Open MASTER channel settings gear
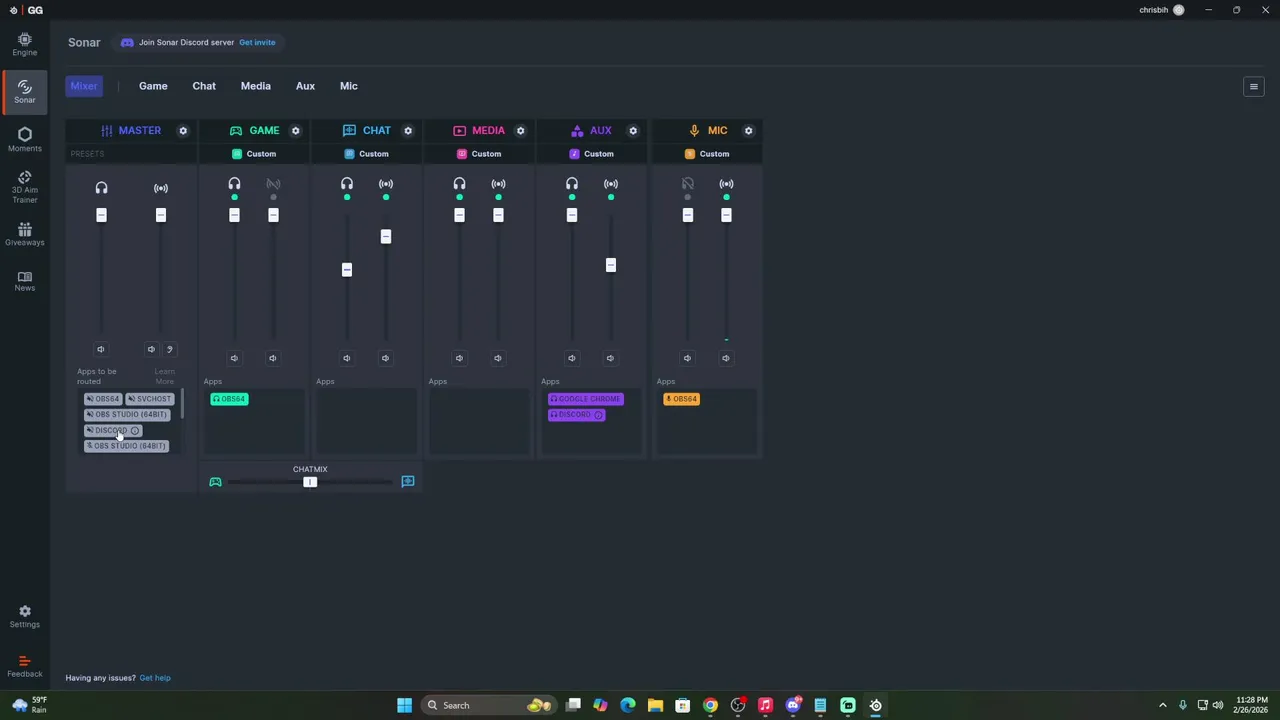Screen dimensions: 1280x720 coord(183,131)
